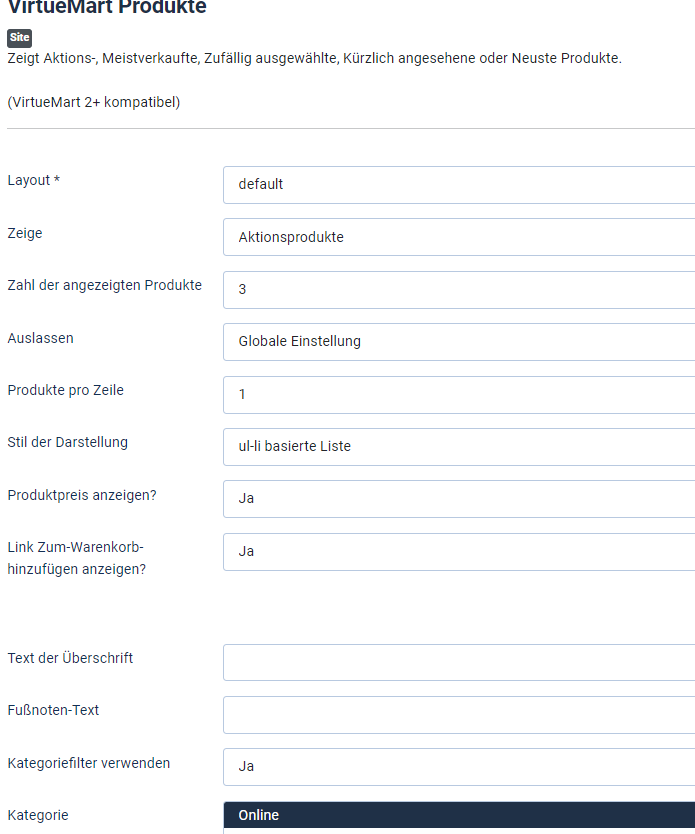Open Stil der Darstellung dropdown

tap(458, 447)
